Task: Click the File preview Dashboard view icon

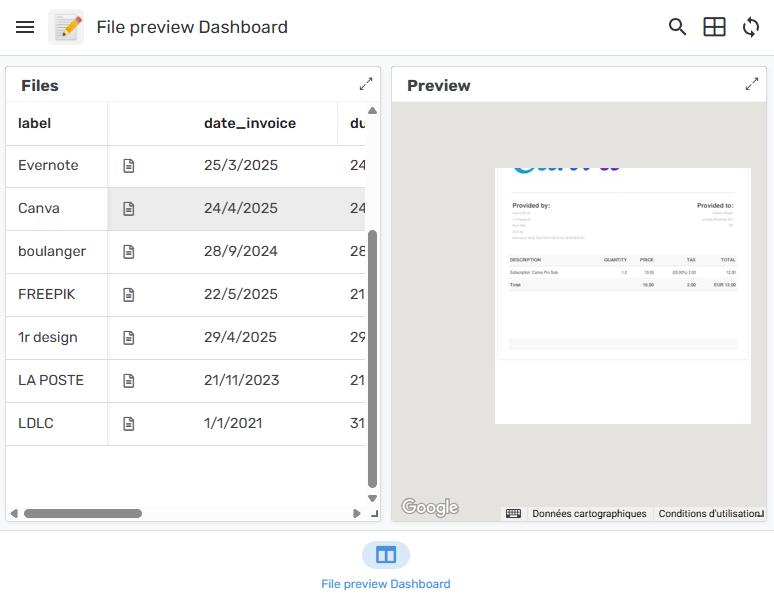Action: click(386, 555)
